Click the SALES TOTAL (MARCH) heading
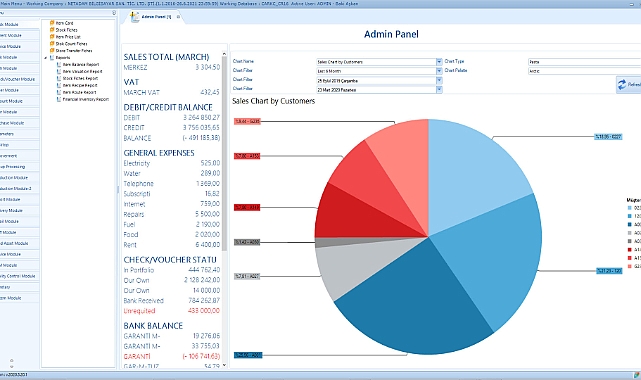Viewport: 641px width, 380px height. pos(166,57)
